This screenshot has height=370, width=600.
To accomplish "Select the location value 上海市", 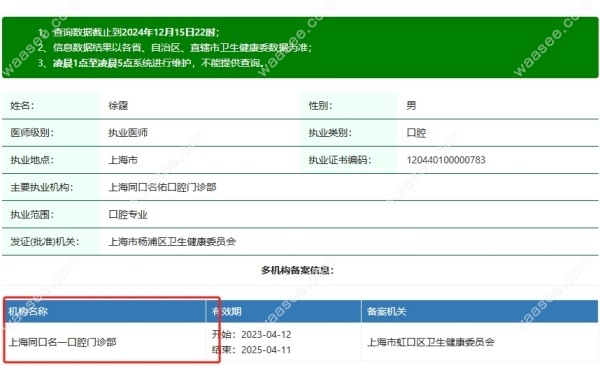I will (x=123, y=160).
